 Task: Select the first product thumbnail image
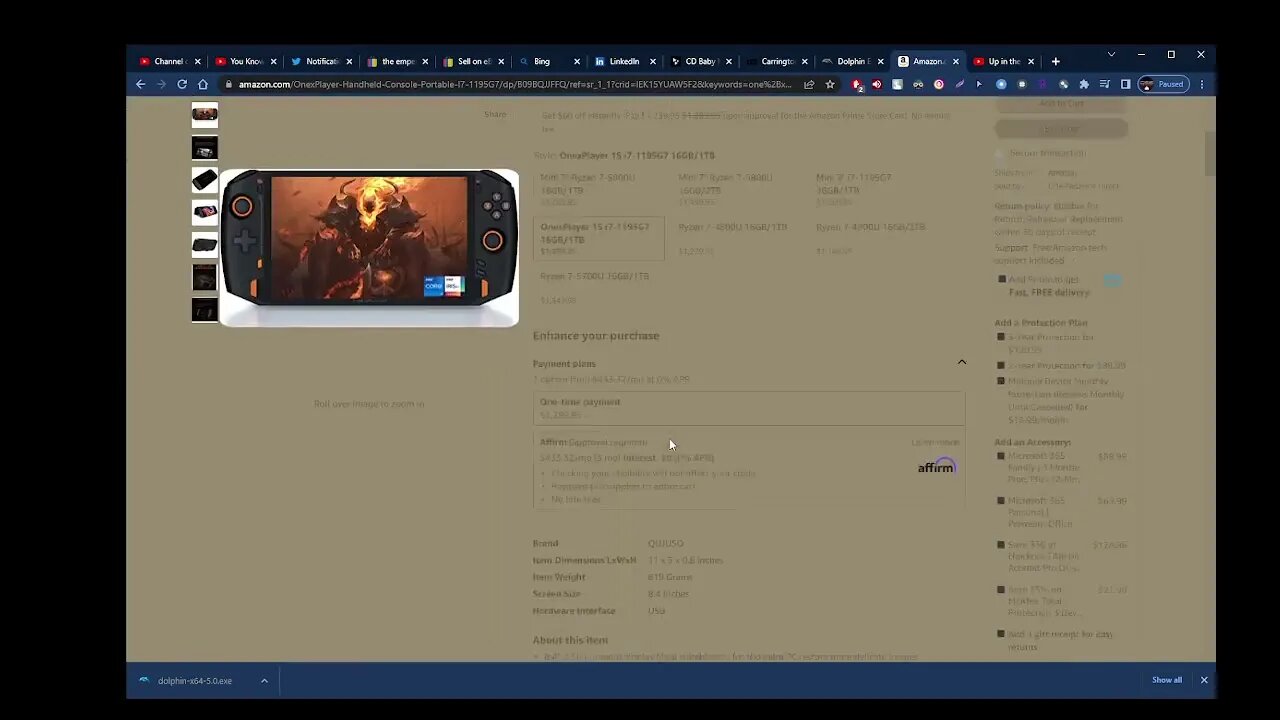pyautogui.click(x=205, y=114)
